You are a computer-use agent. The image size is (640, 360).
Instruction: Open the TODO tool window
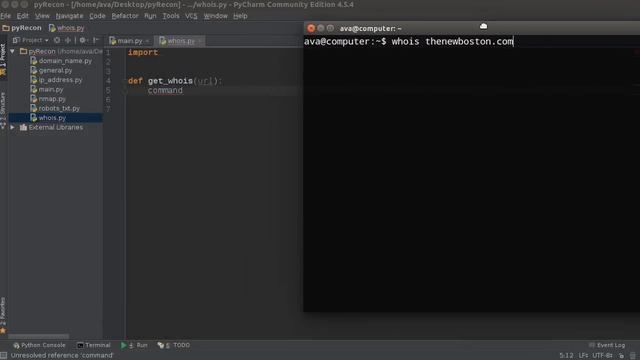pyautogui.click(x=174, y=345)
